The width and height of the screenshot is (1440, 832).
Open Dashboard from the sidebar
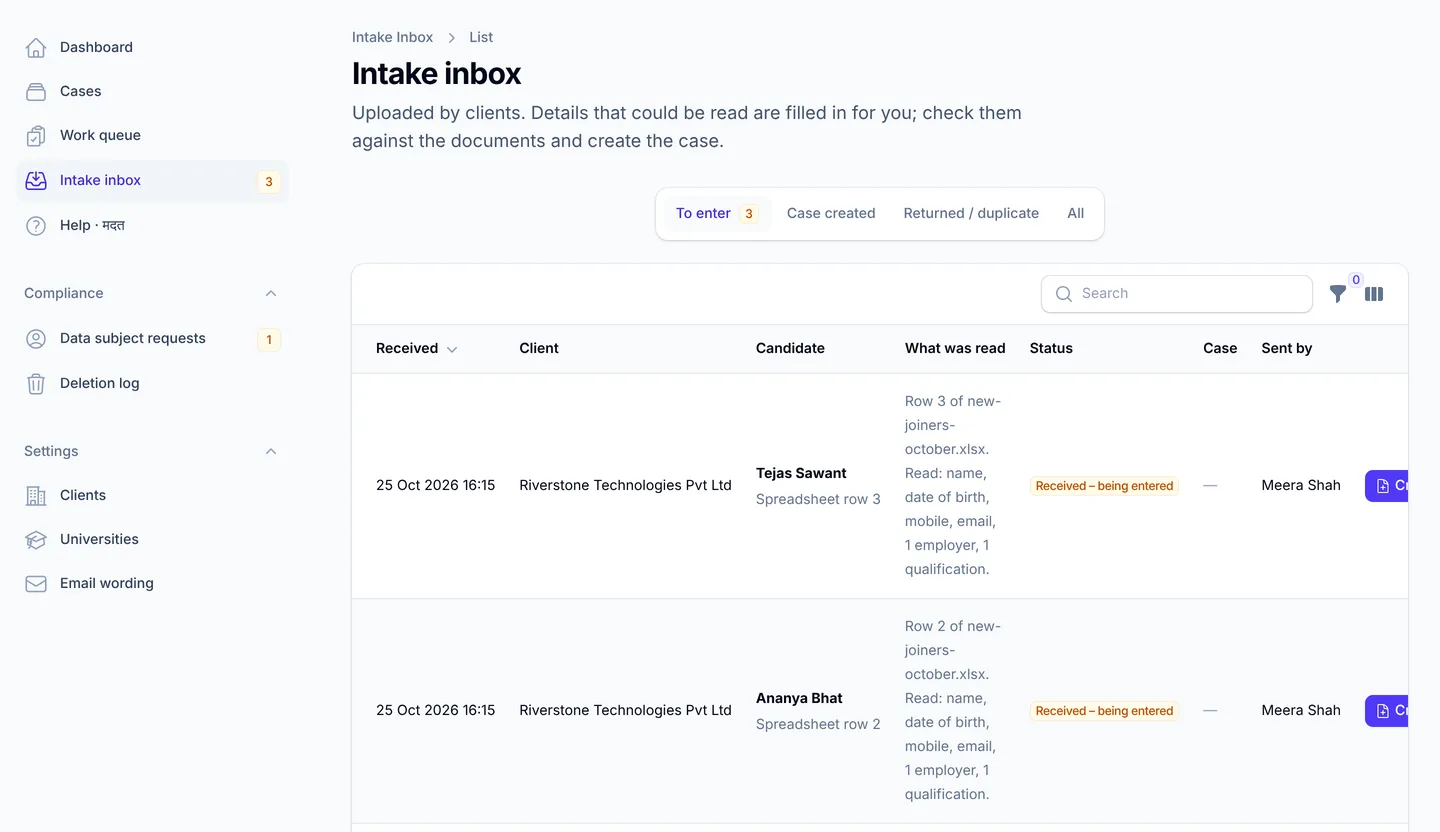tap(152, 47)
